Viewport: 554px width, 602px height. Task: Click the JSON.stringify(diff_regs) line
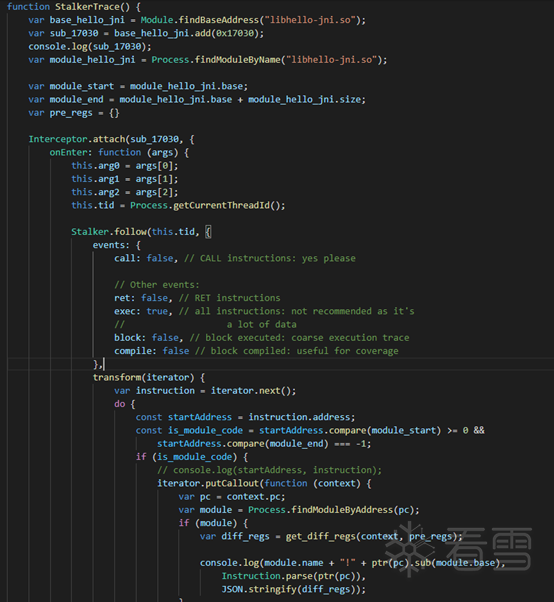coord(293,589)
